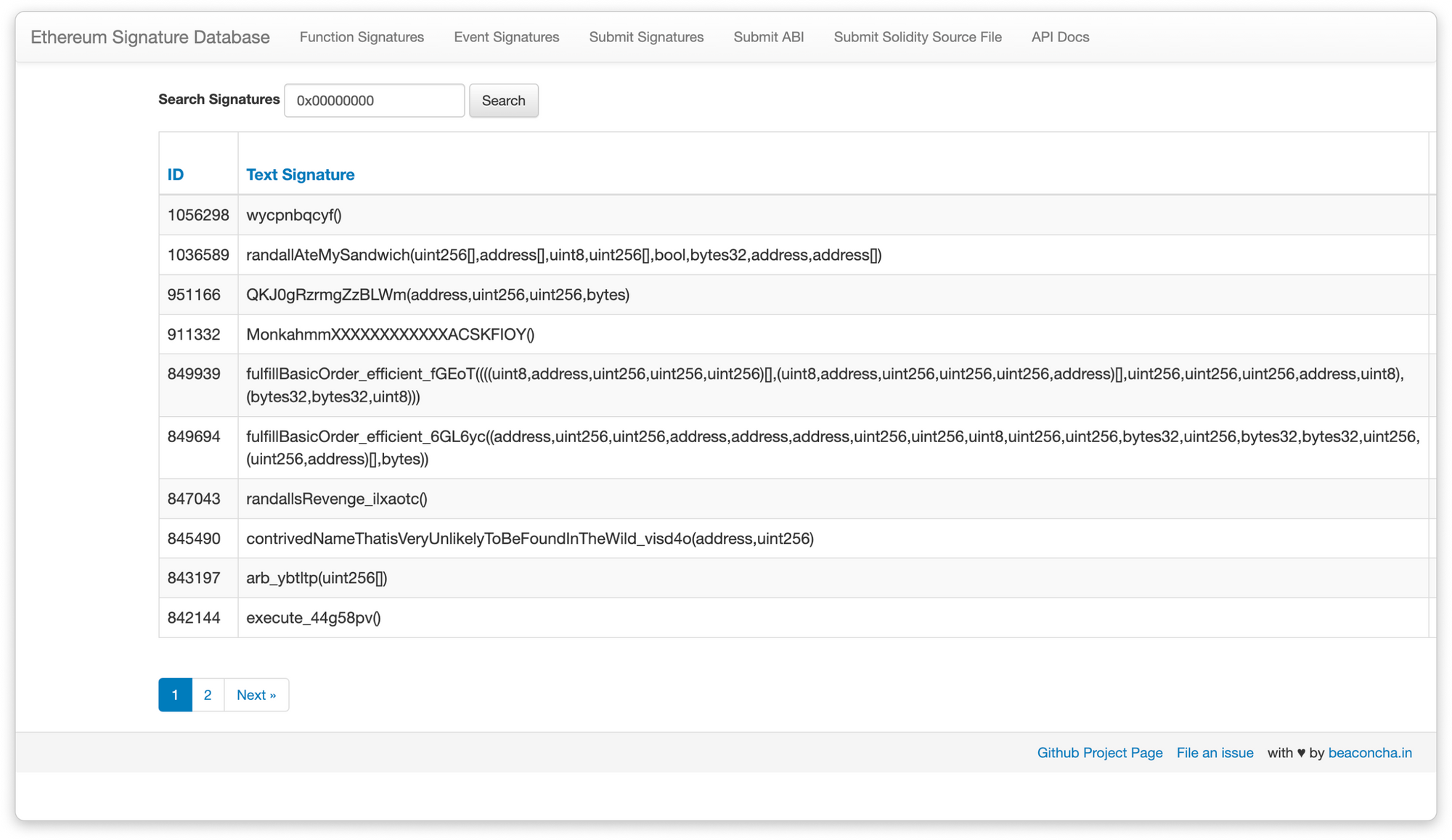Visit beaconcha.in footer link
Image resolution: width=1452 pixels, height=840 pixels.
(x=1370, y=753)
